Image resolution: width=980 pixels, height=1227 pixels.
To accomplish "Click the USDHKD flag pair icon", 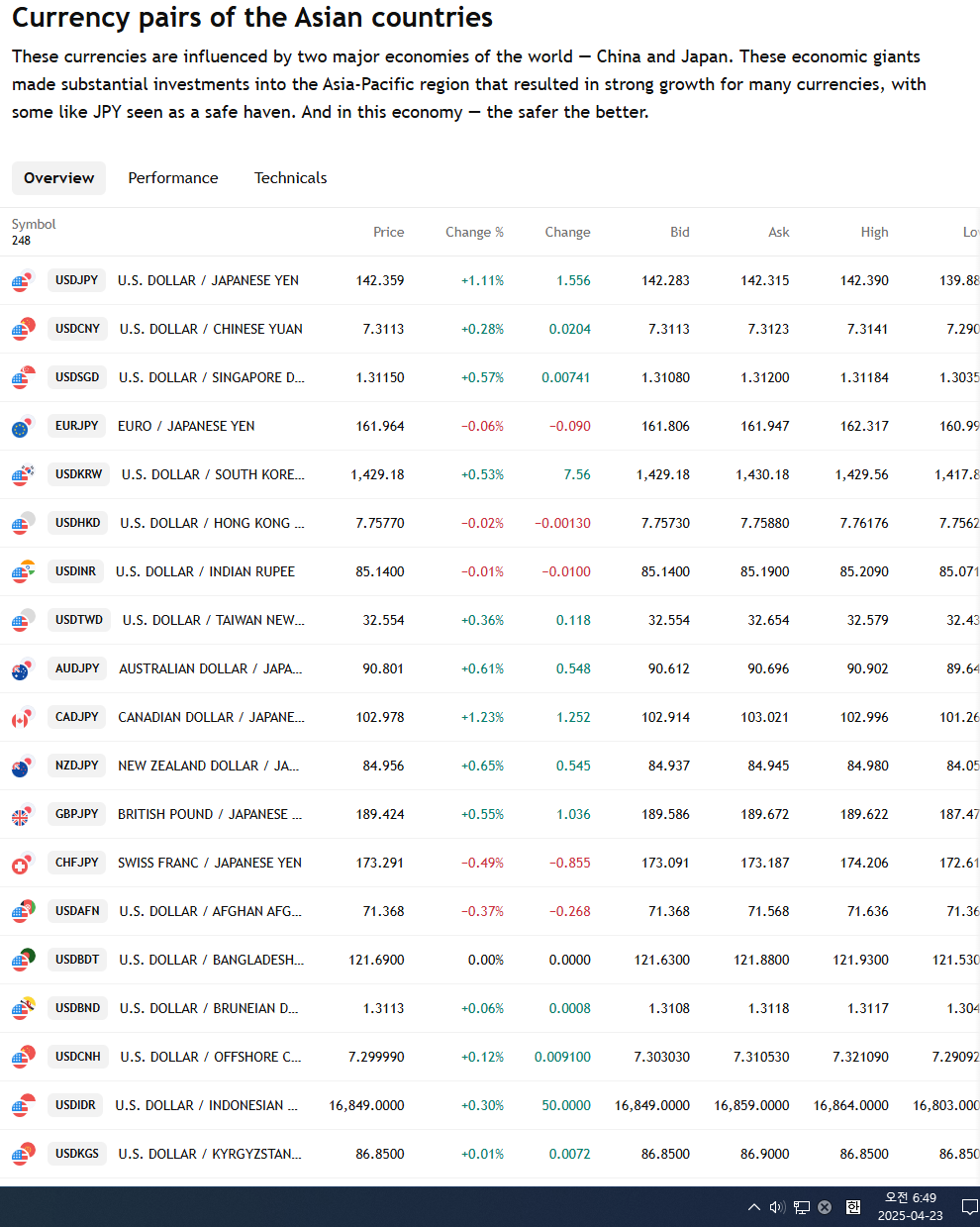I will pyautogui.click(x=23, y=524).
